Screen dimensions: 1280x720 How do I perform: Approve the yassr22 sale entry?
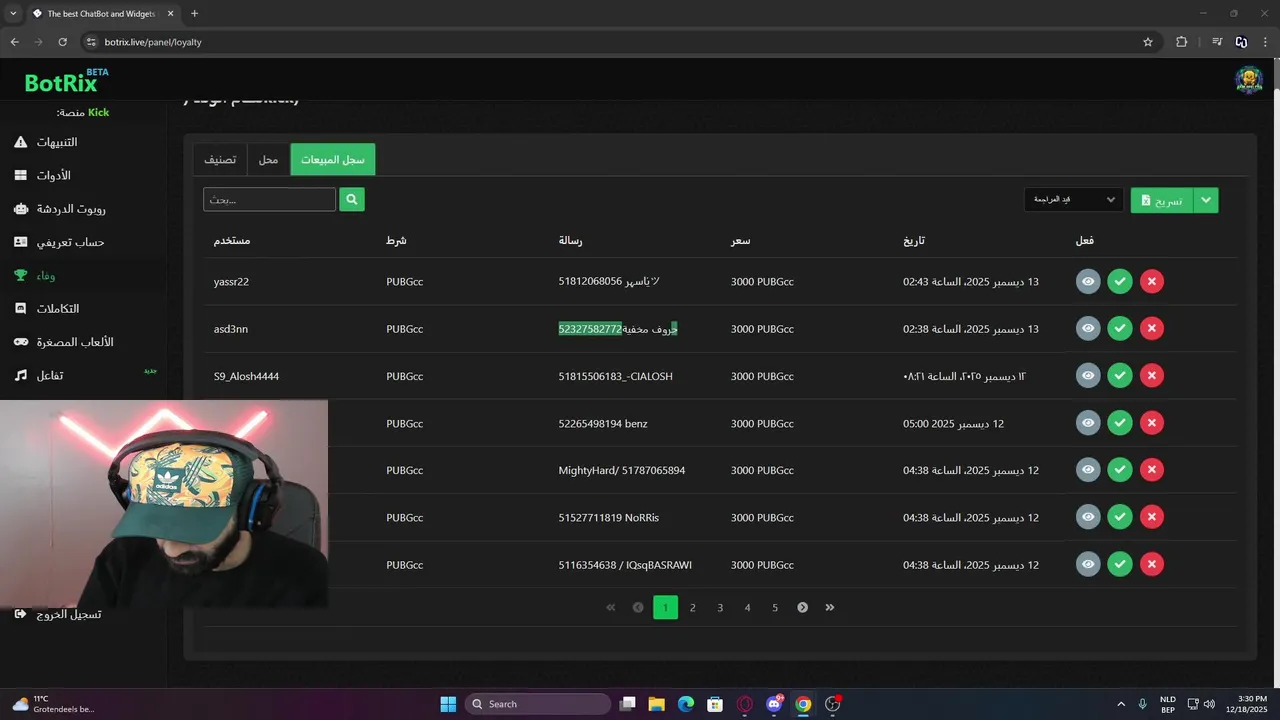pos(1120,282)
